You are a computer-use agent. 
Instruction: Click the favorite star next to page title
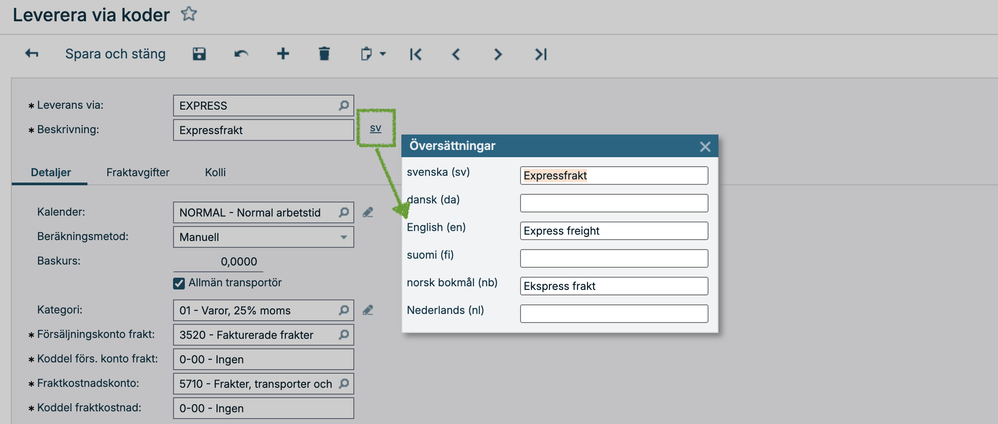[188, 14]
